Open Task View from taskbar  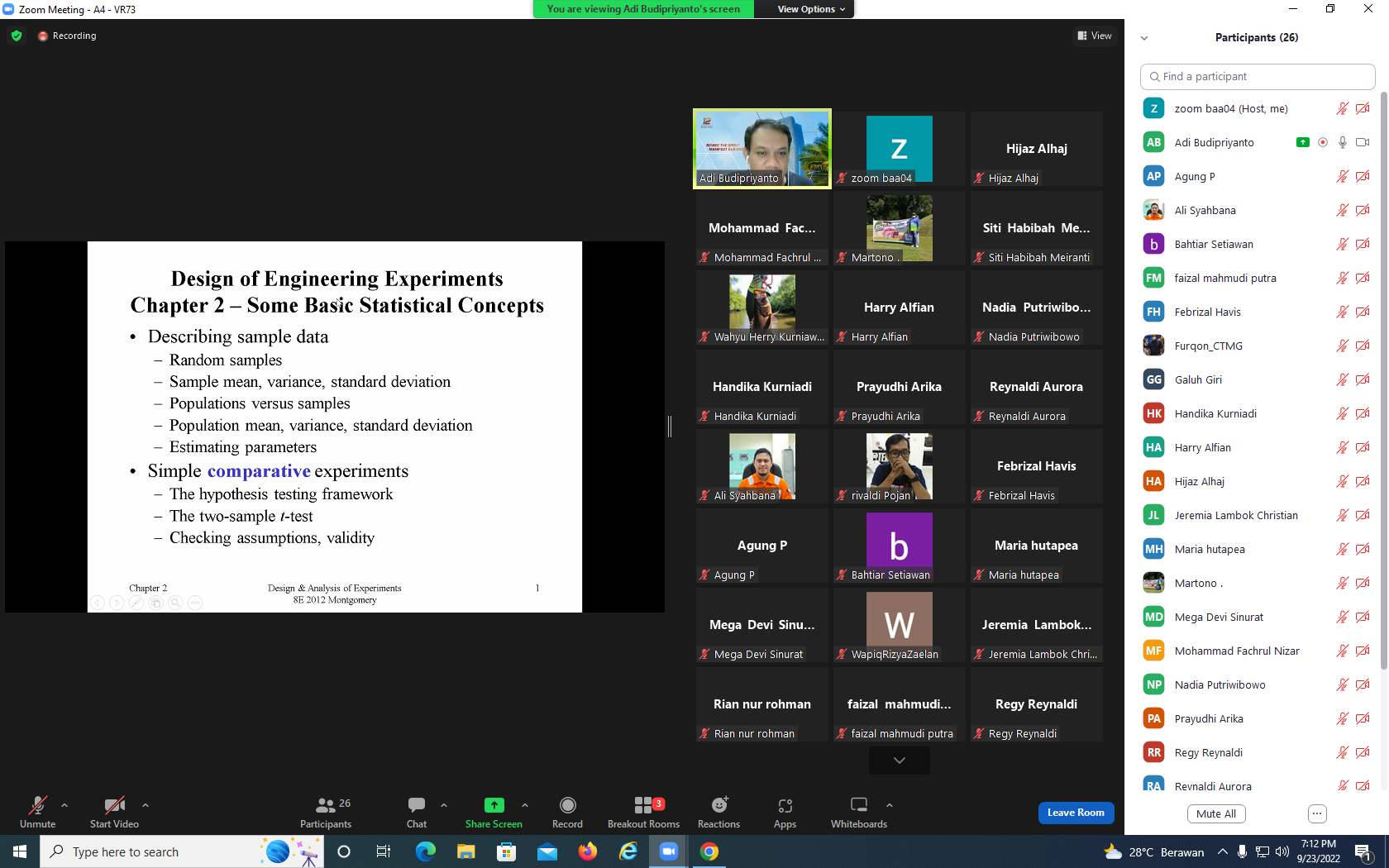click(x=384, y=851)
